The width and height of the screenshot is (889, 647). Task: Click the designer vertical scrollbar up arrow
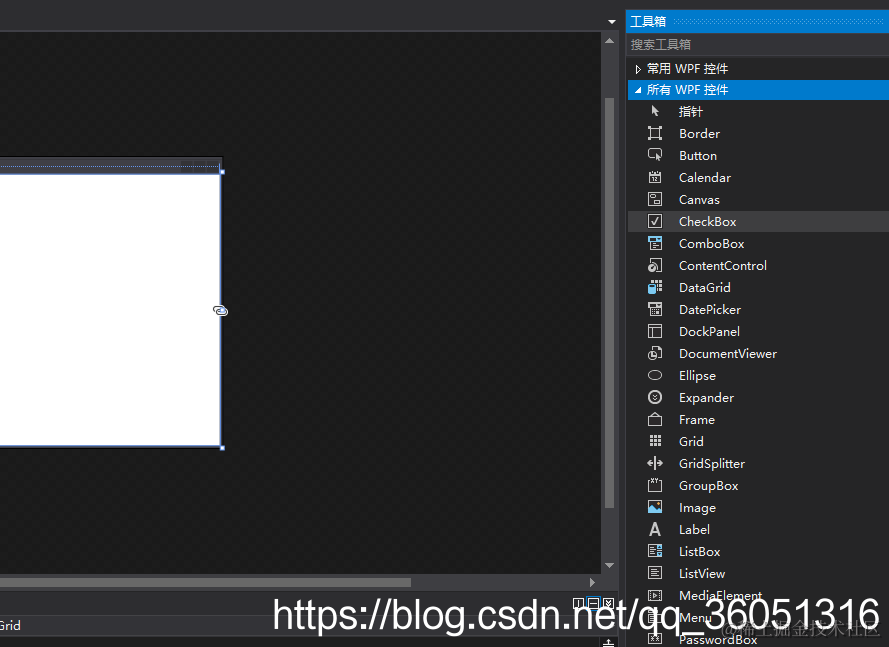click(609, 41)
